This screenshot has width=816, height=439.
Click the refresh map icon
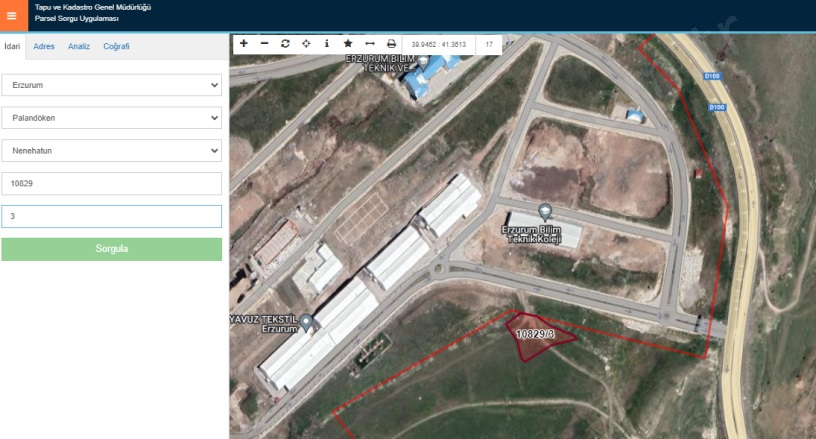pos(285,44)
